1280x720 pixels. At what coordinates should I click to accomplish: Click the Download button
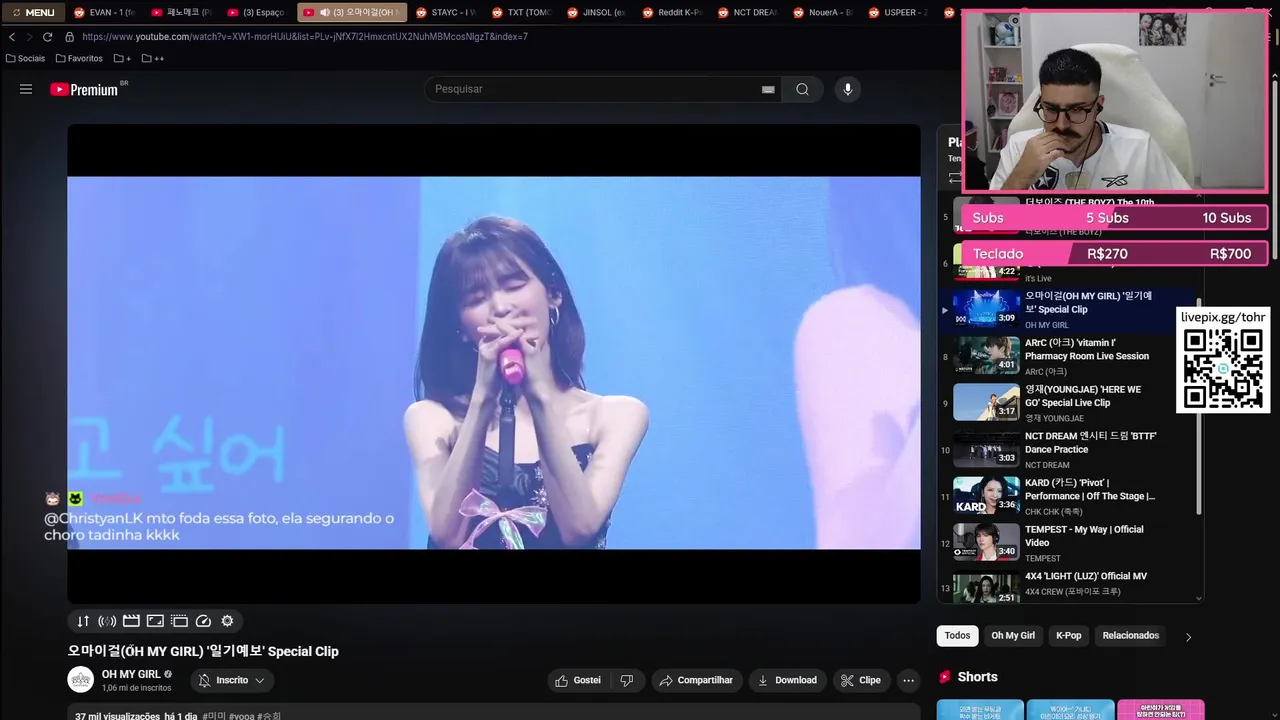pos(787,680)
